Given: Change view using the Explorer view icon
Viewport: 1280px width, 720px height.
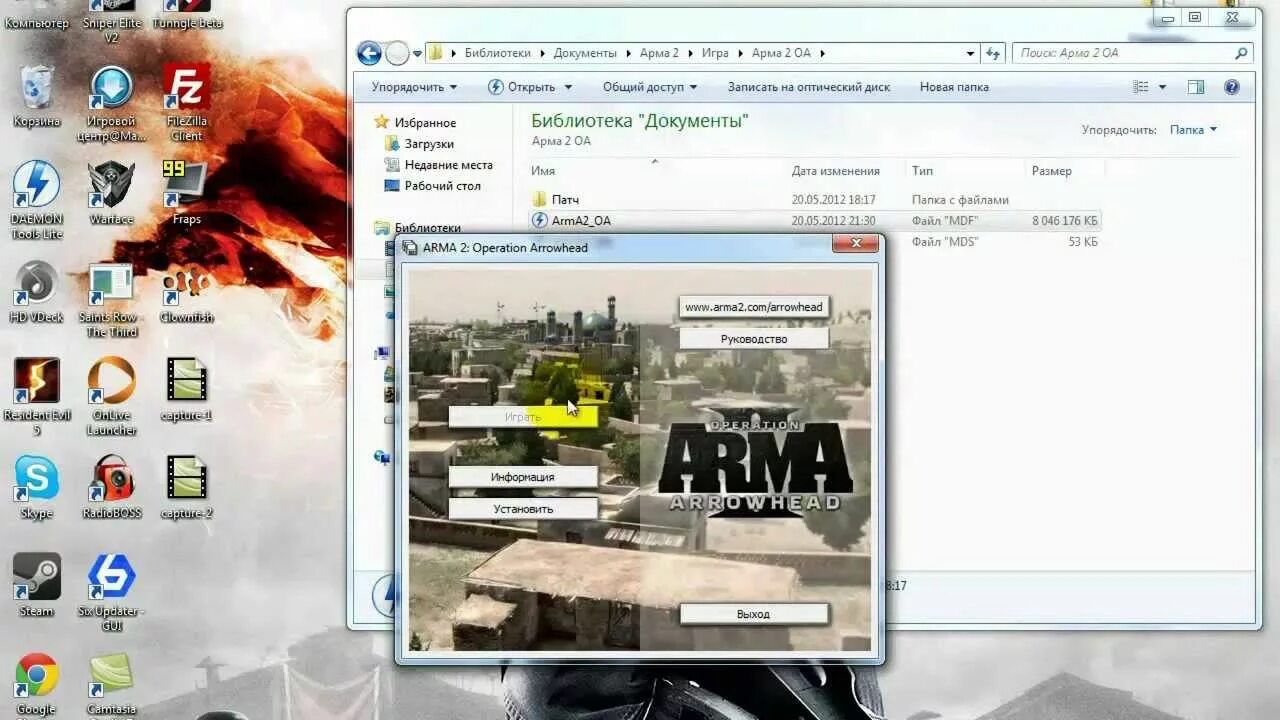Looking at the screenshot, I should pyautogui.click(x=1141, y=87).
